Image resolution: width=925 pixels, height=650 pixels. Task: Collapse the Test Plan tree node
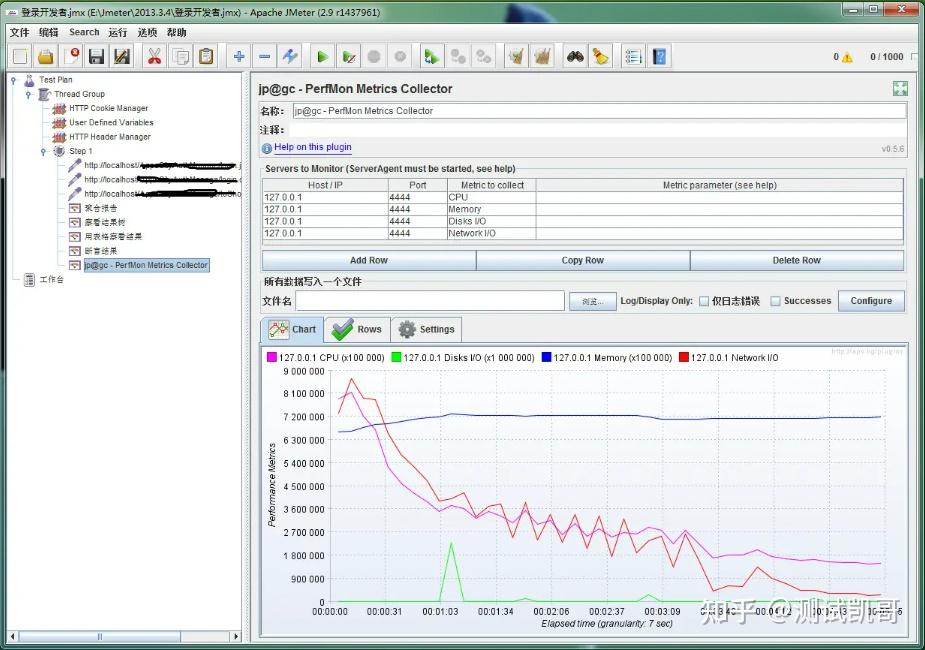(x=13, y=80)
